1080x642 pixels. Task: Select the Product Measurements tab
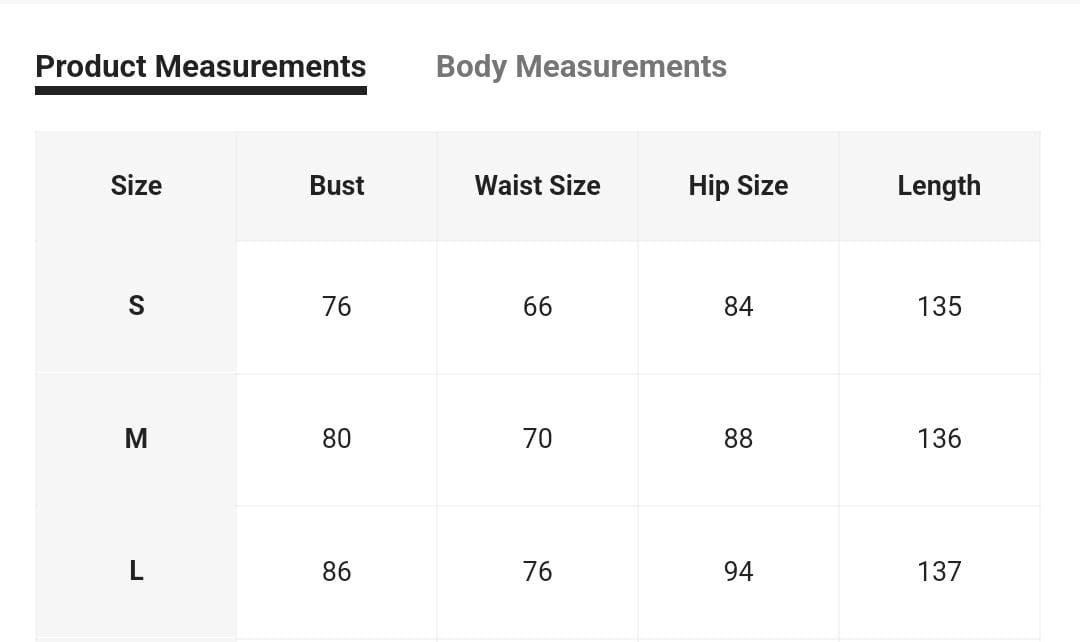click(x=200, y=67)
